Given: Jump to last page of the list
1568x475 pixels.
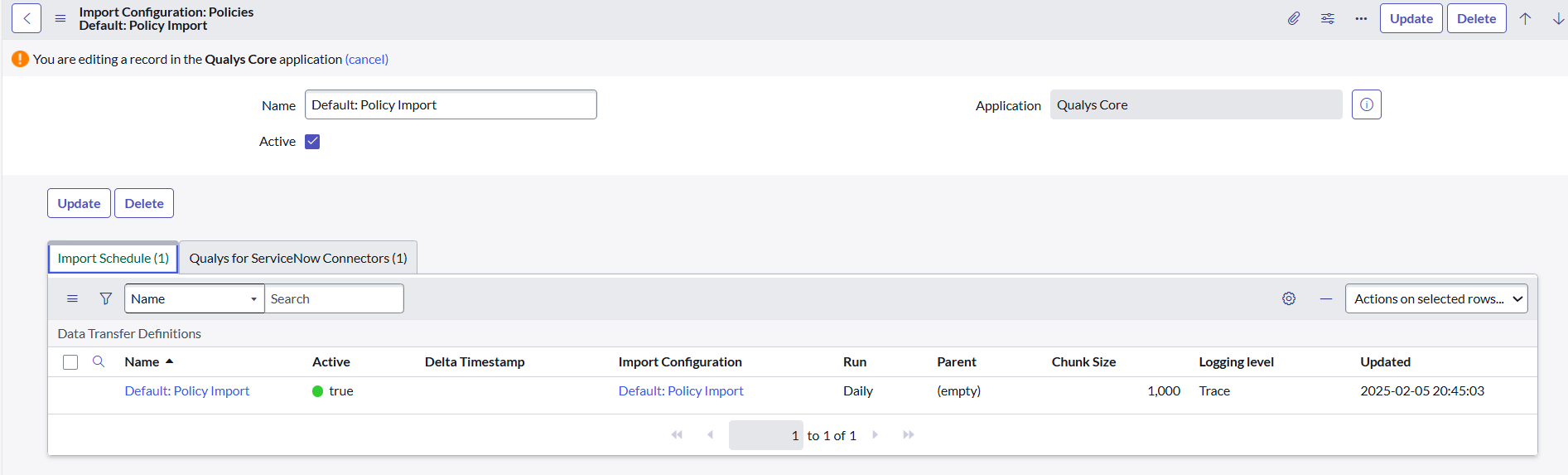Looking at the screenshot, I should pyautogui.click(x=909, y=434).
